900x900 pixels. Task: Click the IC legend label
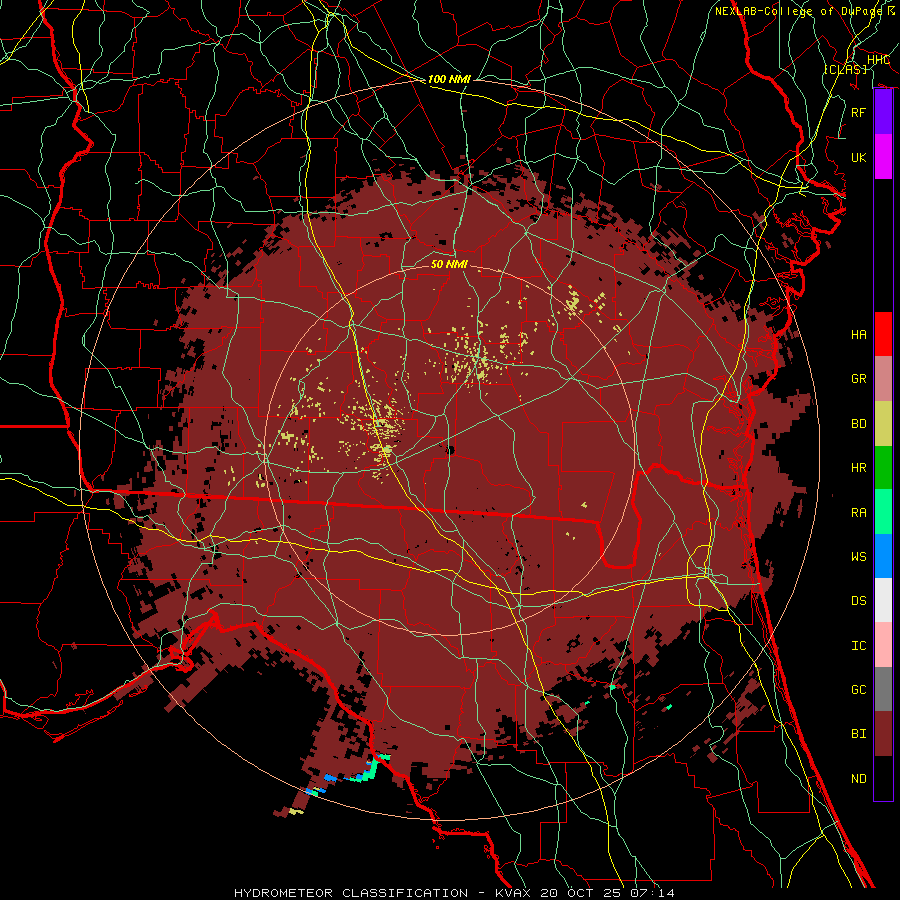(x=859, y=646)
